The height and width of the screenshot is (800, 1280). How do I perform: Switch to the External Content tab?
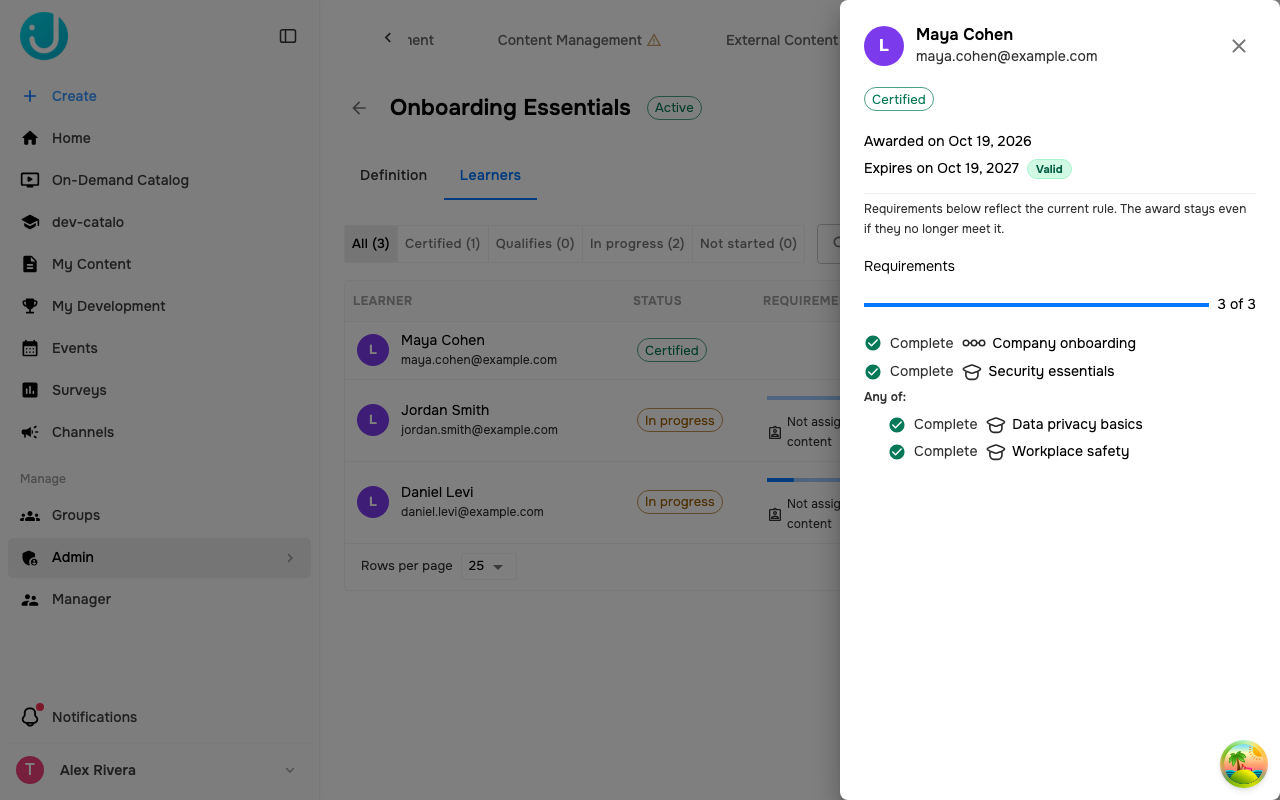(782, 40)
